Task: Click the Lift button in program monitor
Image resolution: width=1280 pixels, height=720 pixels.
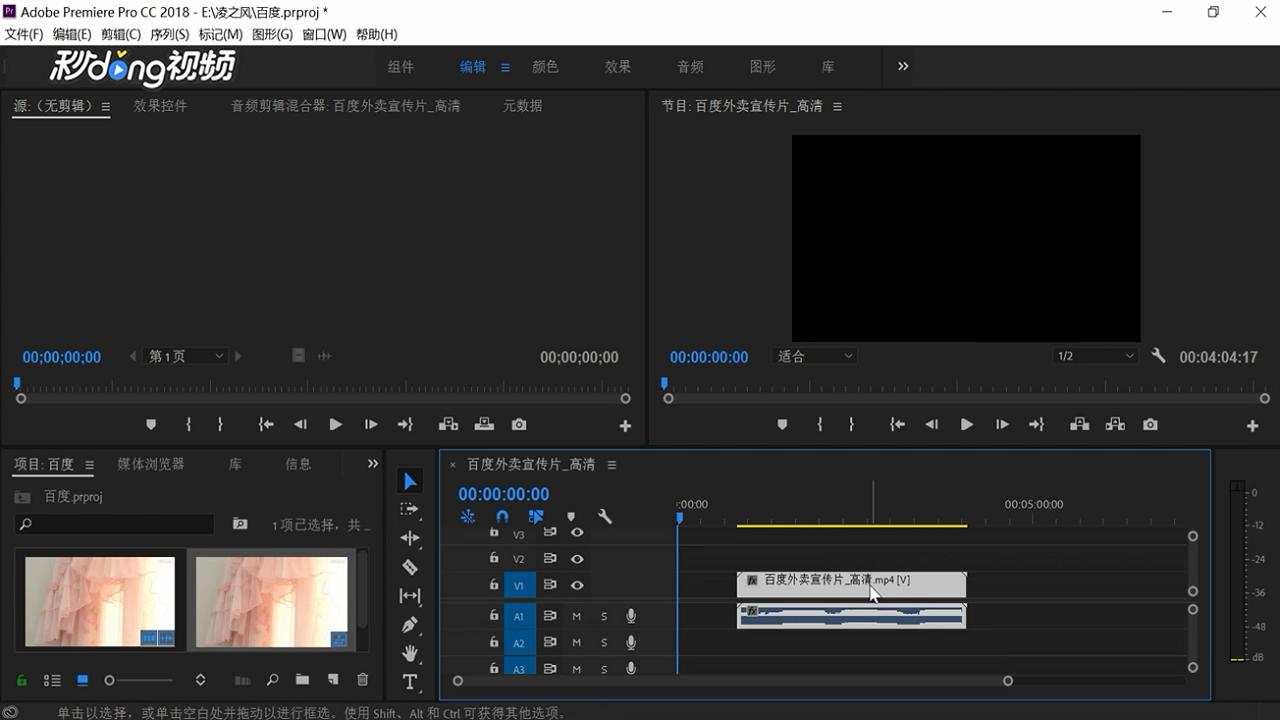Action: tap(1079, 425)
